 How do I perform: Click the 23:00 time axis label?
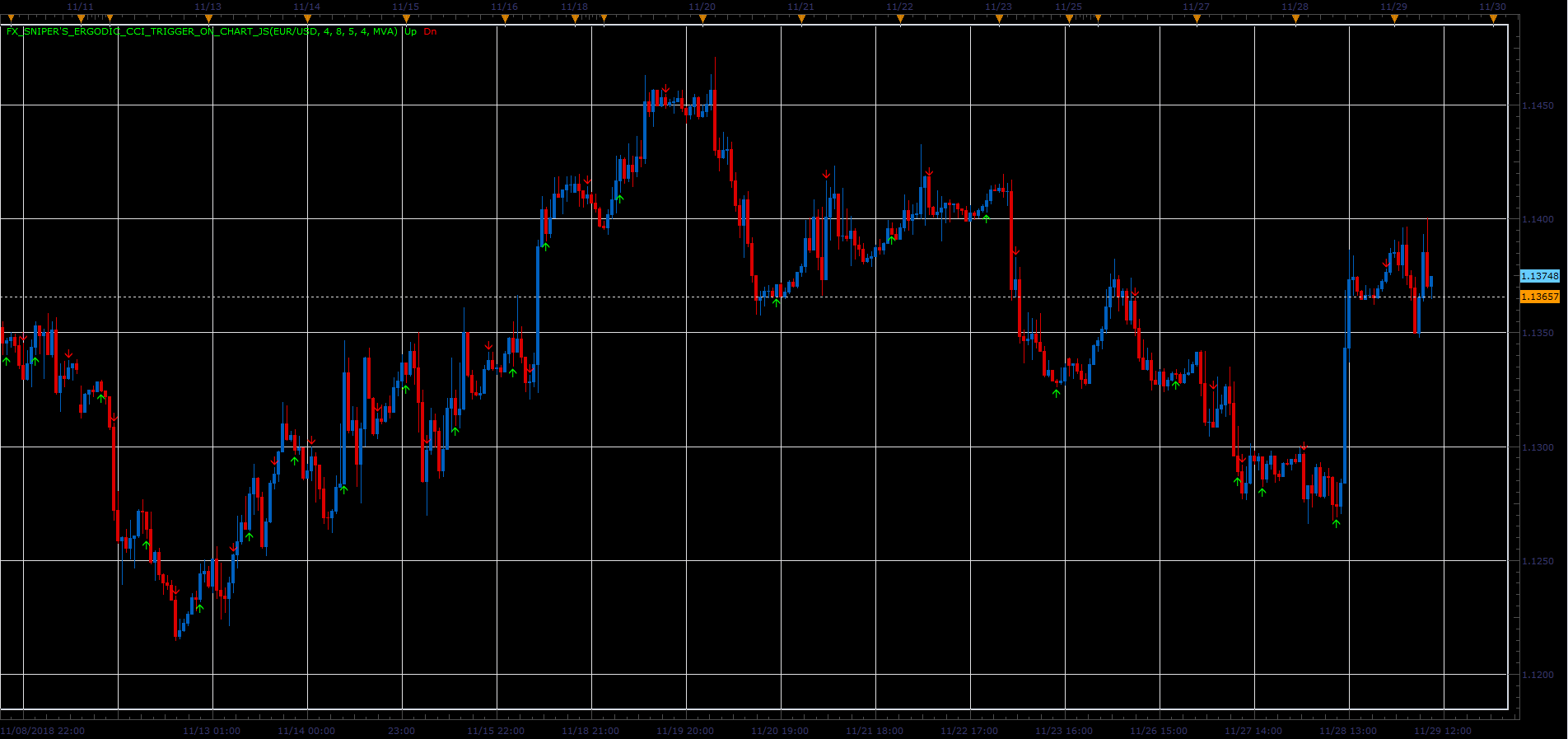coord(401,731)
